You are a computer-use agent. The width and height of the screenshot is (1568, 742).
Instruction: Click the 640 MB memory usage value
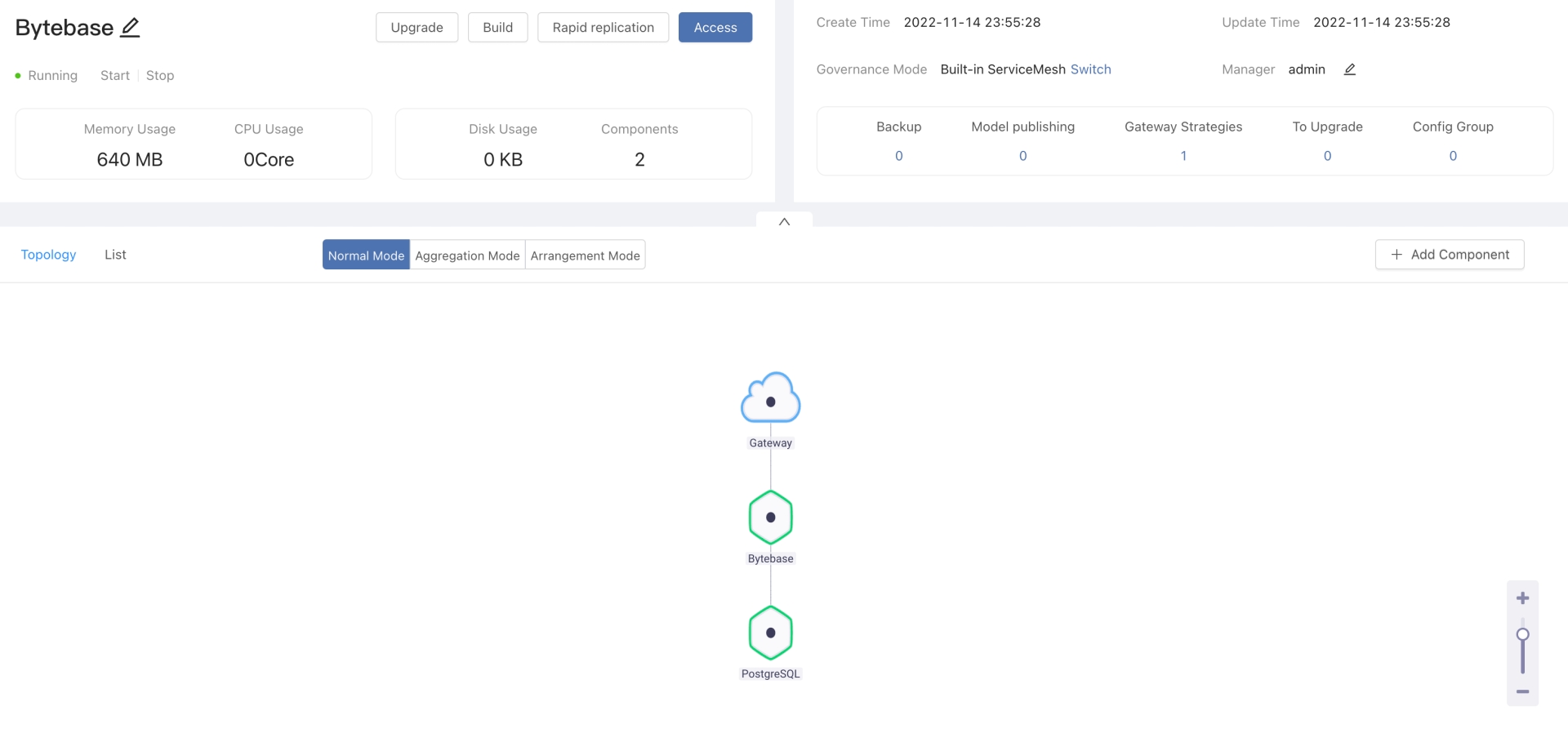130,160
